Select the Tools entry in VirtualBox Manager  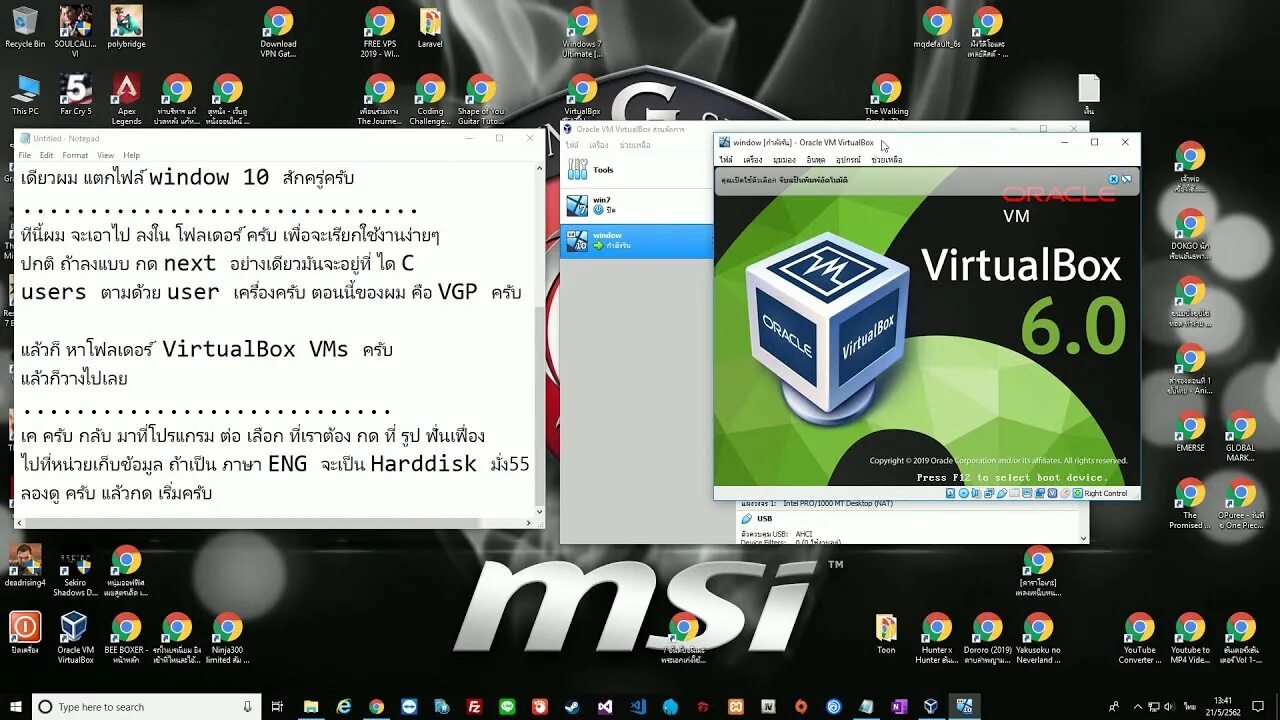636,170
